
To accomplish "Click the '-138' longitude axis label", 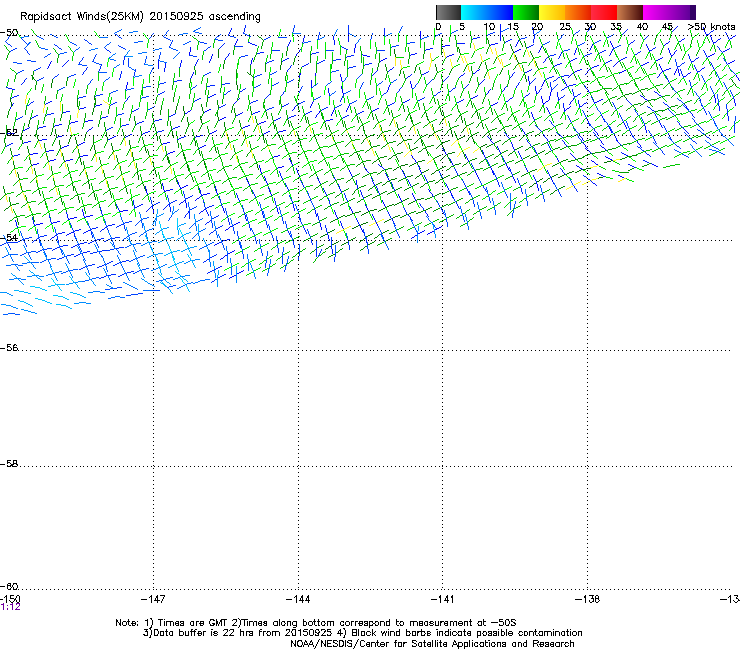I will click(x=588, y=599).
